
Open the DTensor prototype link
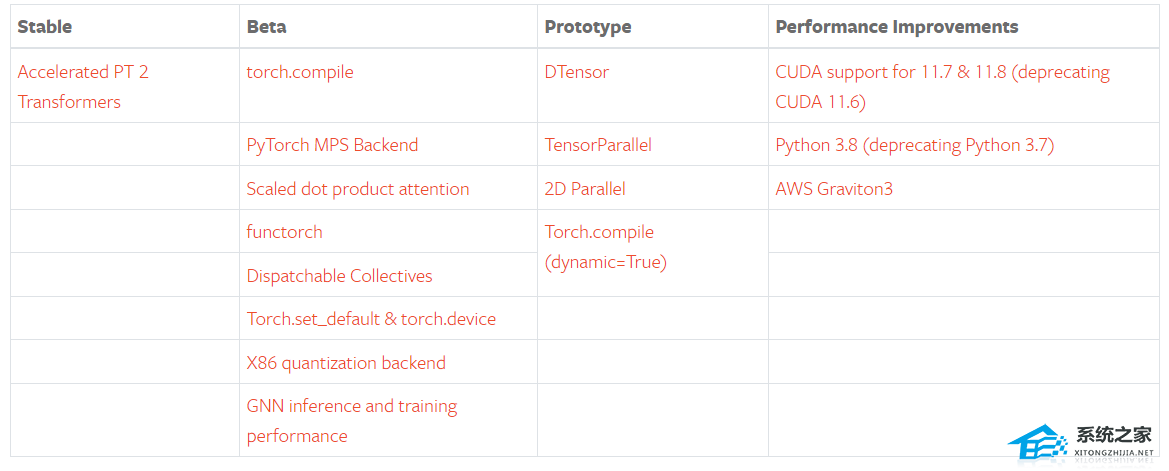577,72
